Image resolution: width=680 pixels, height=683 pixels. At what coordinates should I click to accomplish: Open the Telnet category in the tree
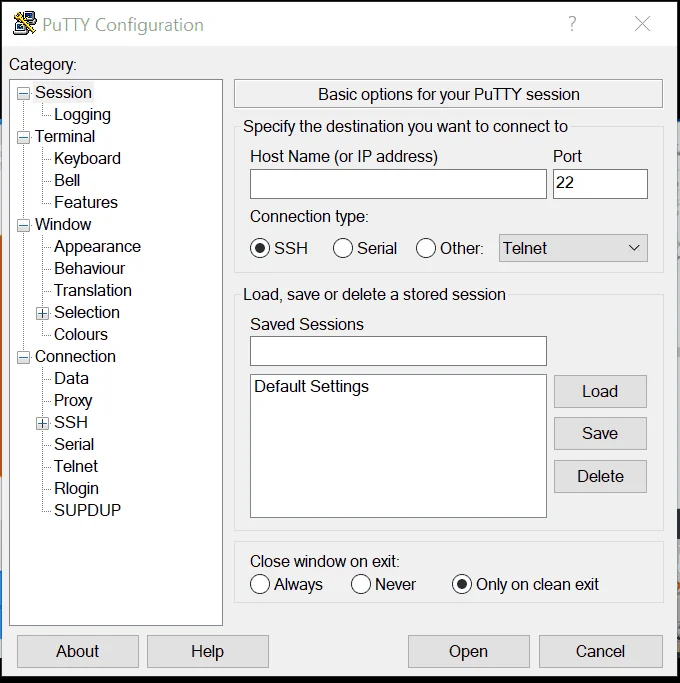coord(76,466)
